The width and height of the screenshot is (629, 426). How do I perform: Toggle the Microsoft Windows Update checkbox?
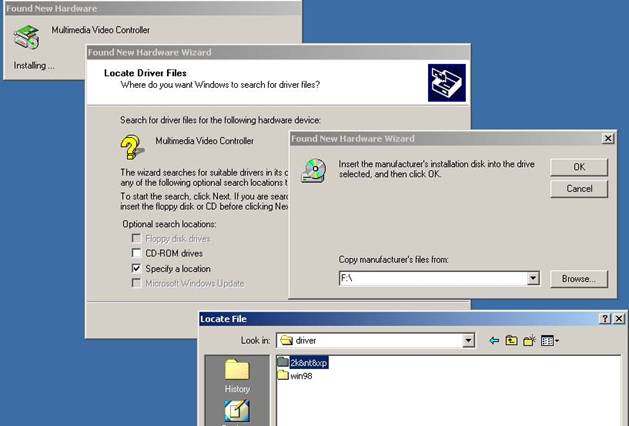click(137, 283)
